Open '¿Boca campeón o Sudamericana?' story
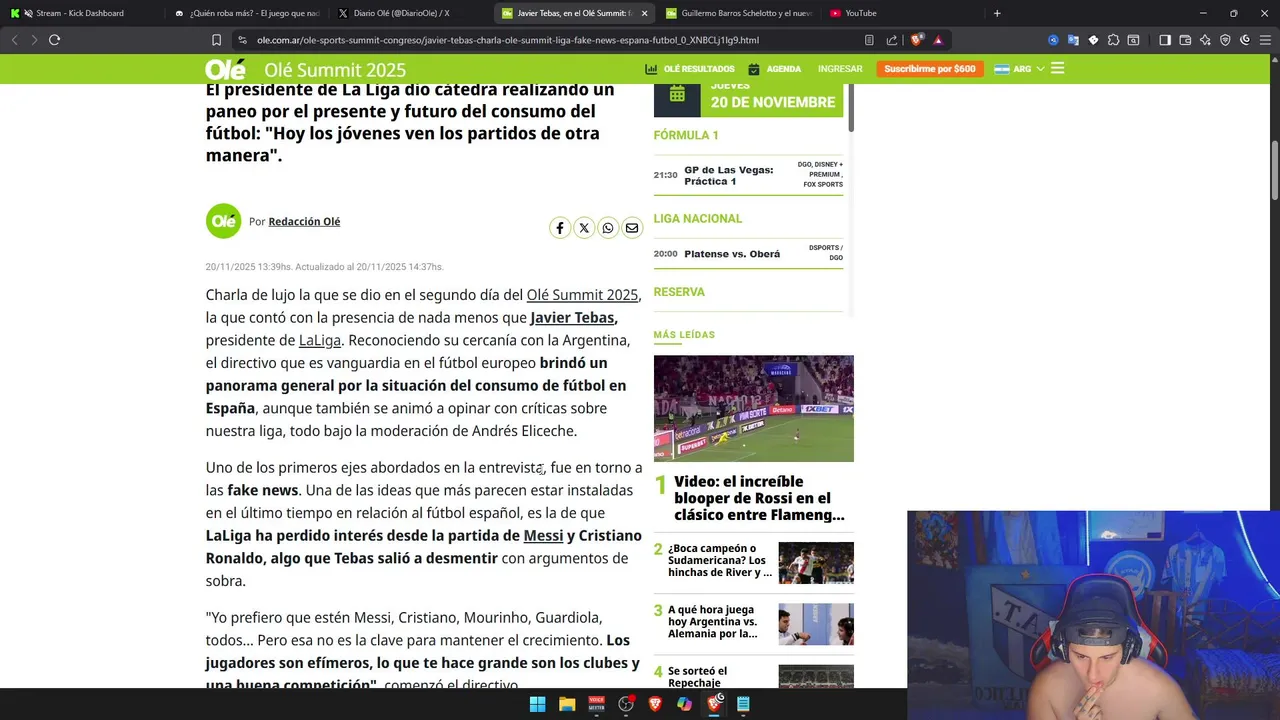This screenshot has height=720, width=1280. click(720, 560)
